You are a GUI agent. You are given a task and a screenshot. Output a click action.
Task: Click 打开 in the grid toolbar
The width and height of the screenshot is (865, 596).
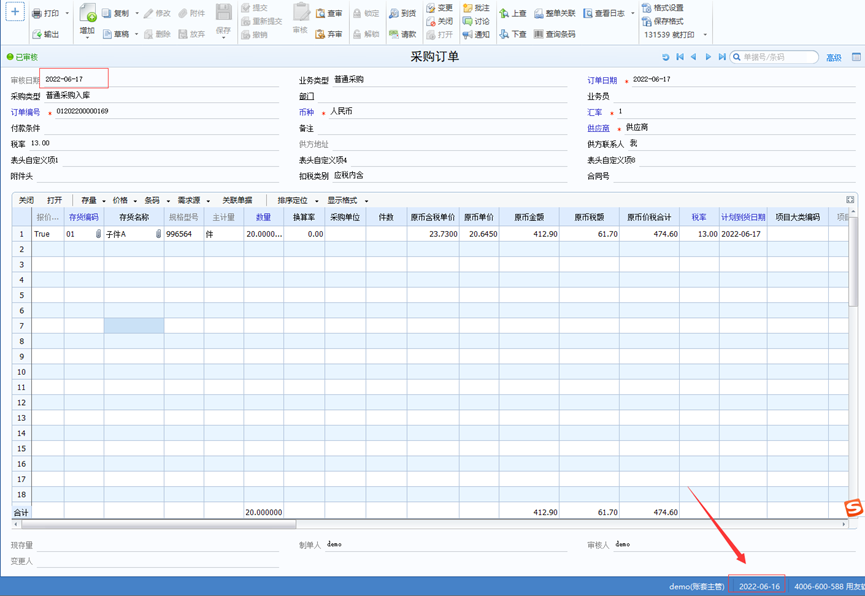pos(55,200)
